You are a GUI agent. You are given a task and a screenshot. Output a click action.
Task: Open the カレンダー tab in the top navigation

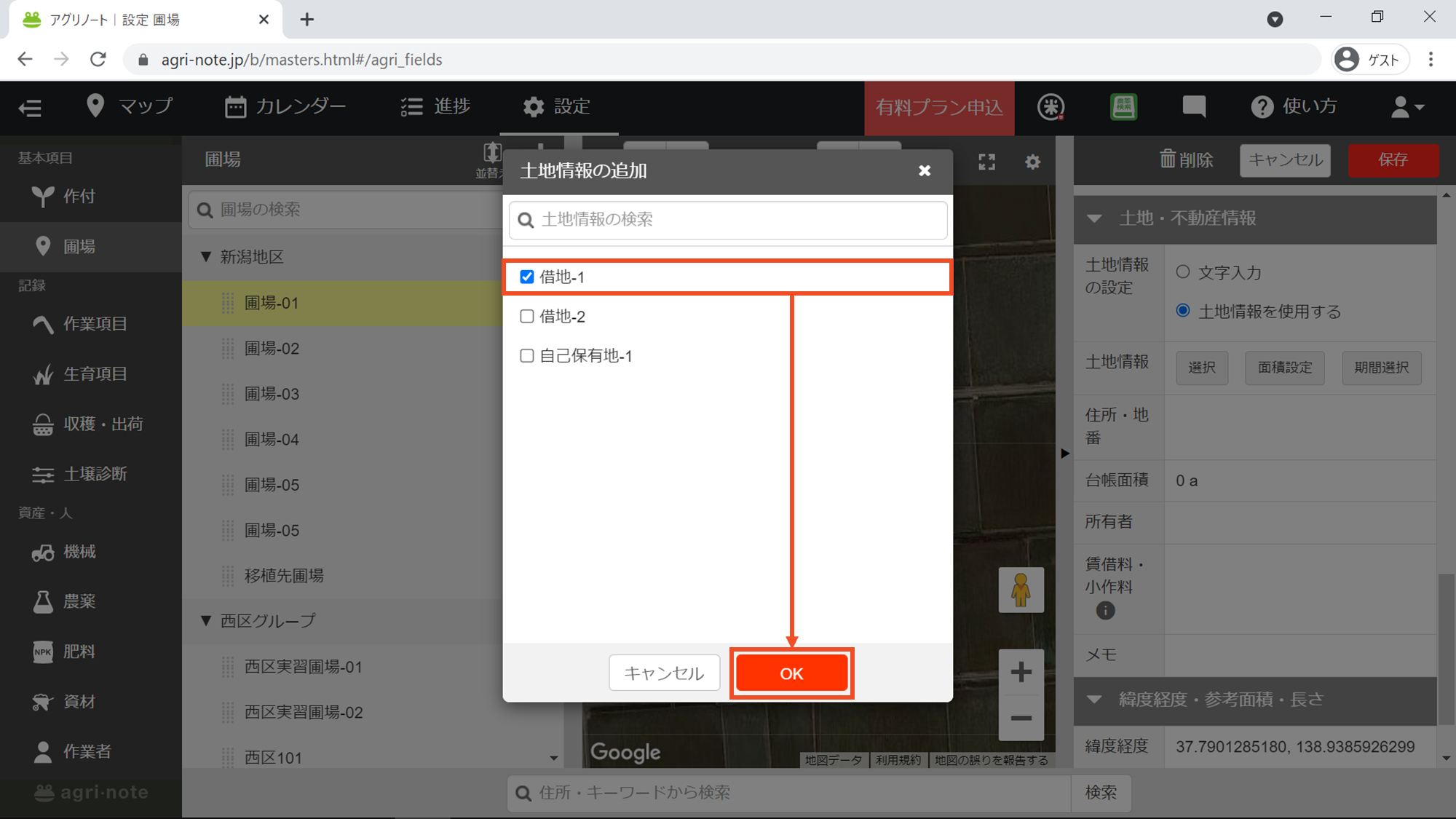point(285,107)
